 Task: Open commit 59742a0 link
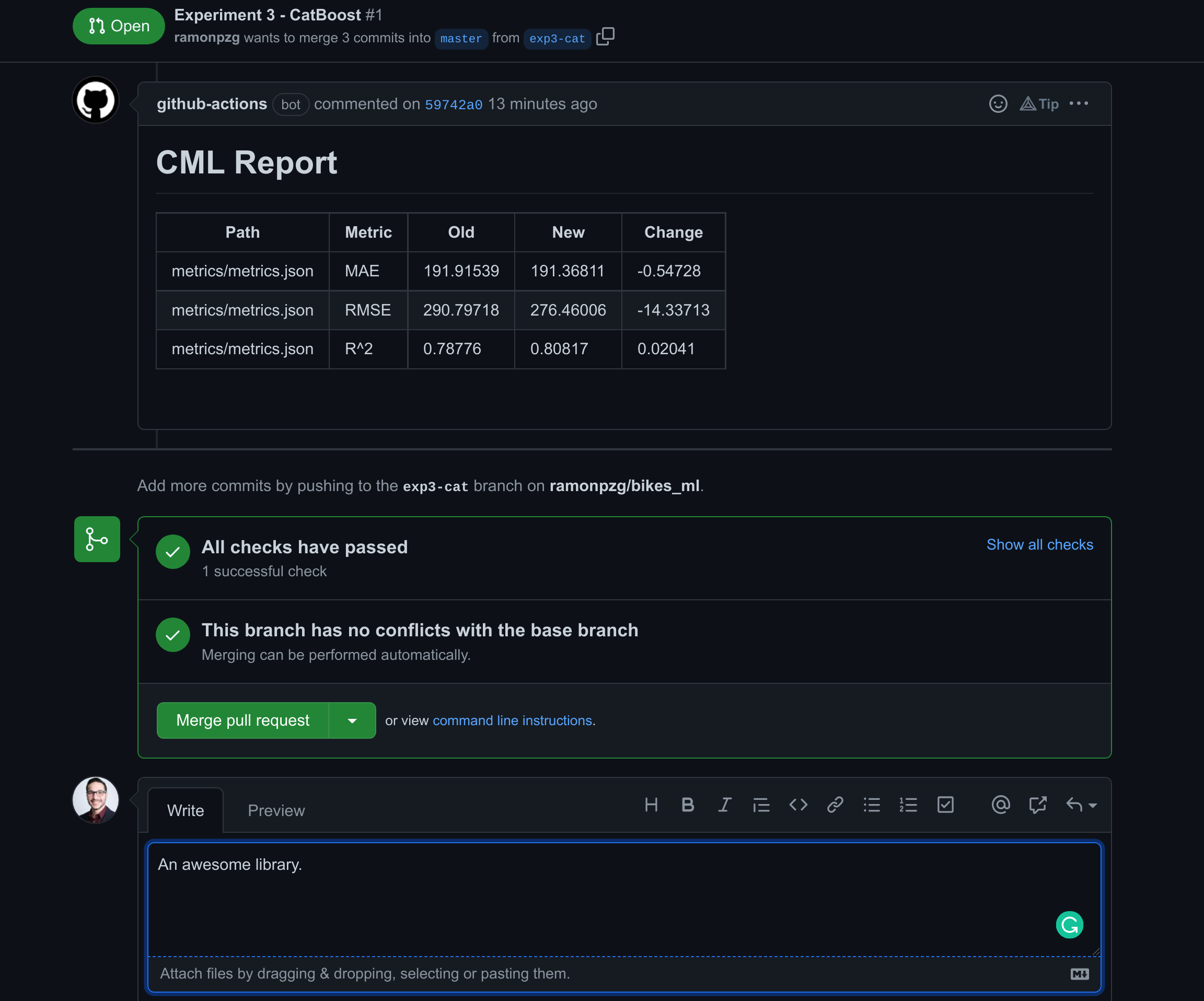pyautogui.click(x=454, y=104)
